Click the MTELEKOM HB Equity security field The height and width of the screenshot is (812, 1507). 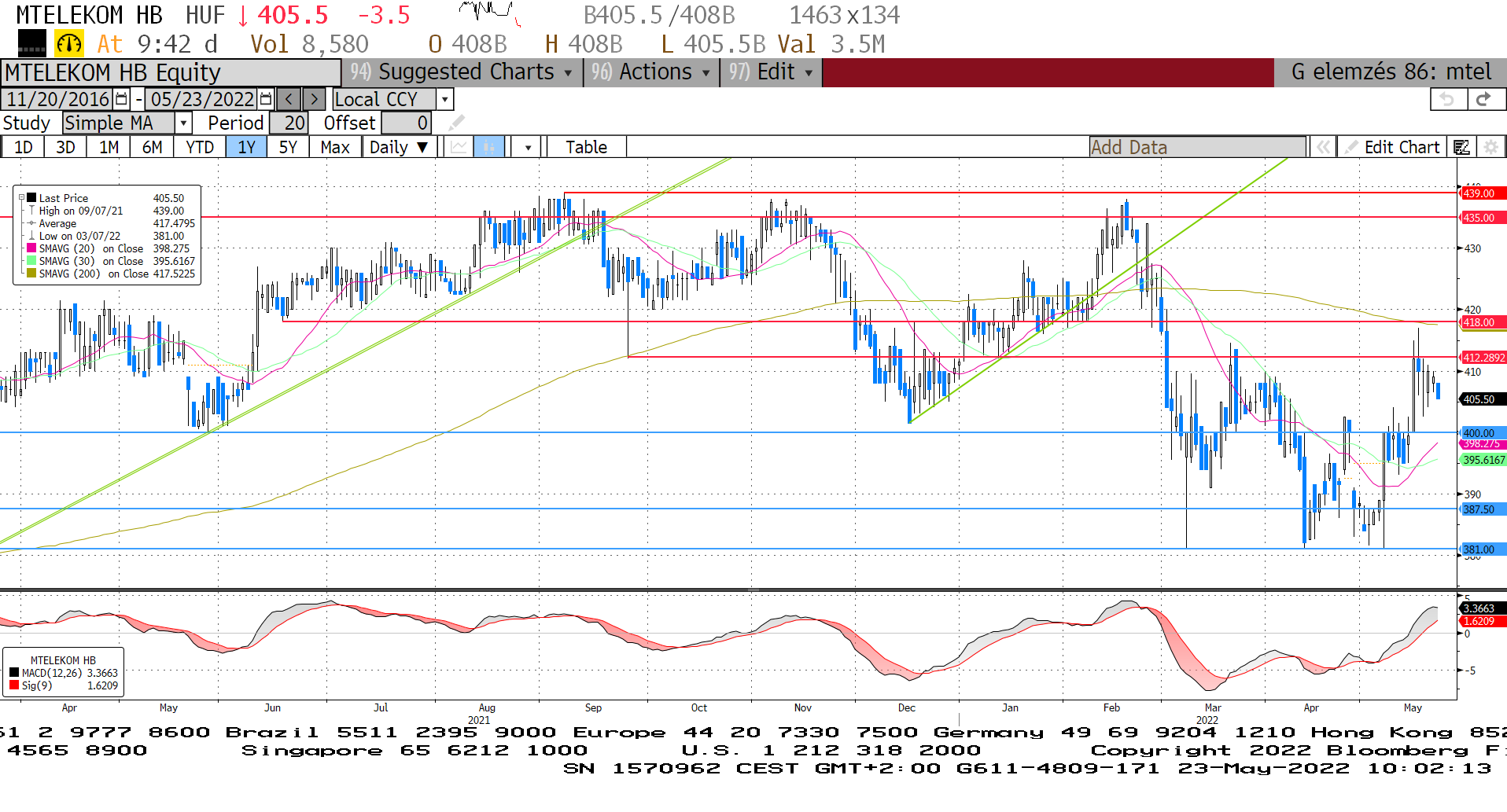[x=171, y=72]
